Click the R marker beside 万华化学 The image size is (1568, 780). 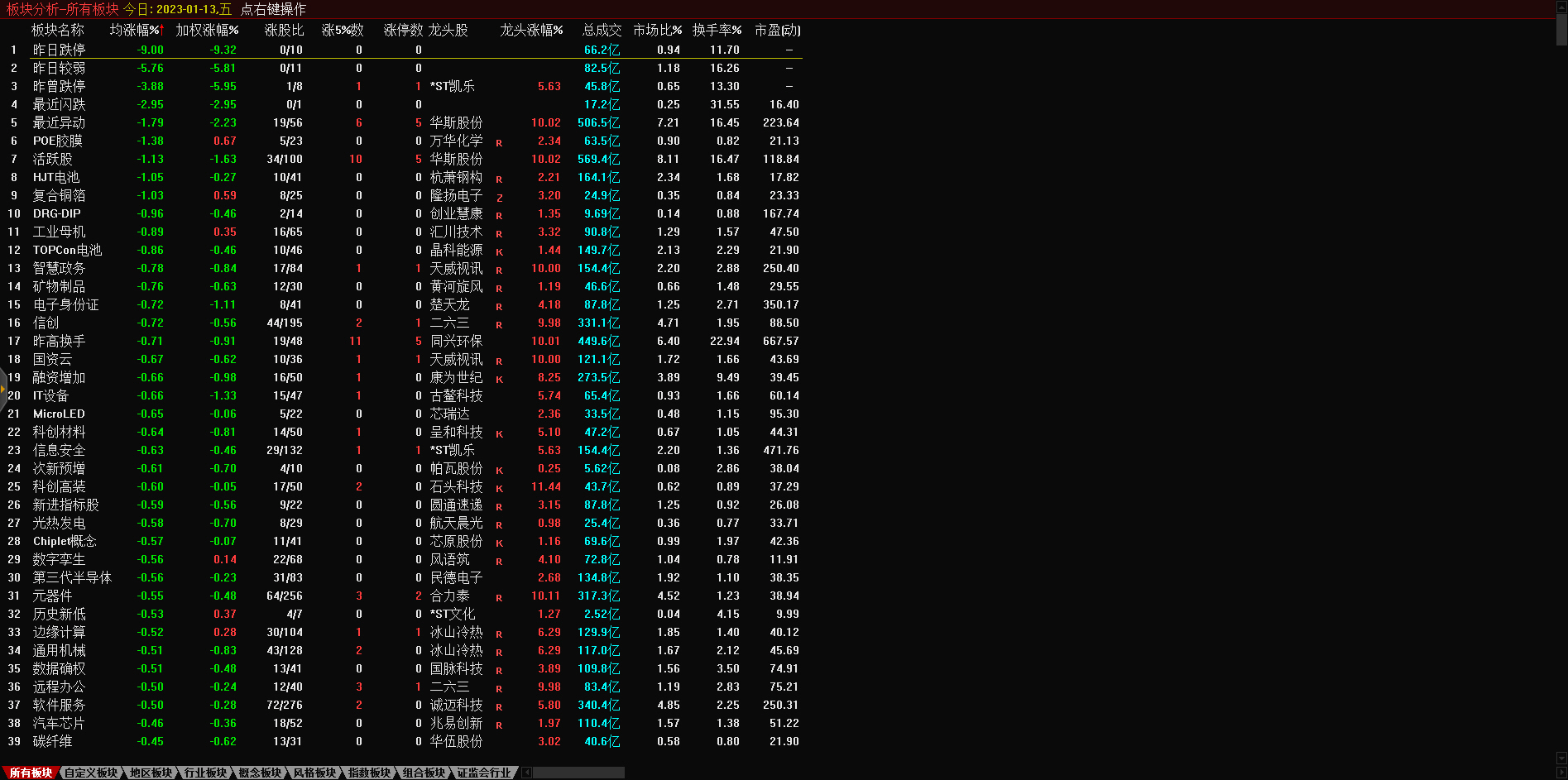coord(499,143)
